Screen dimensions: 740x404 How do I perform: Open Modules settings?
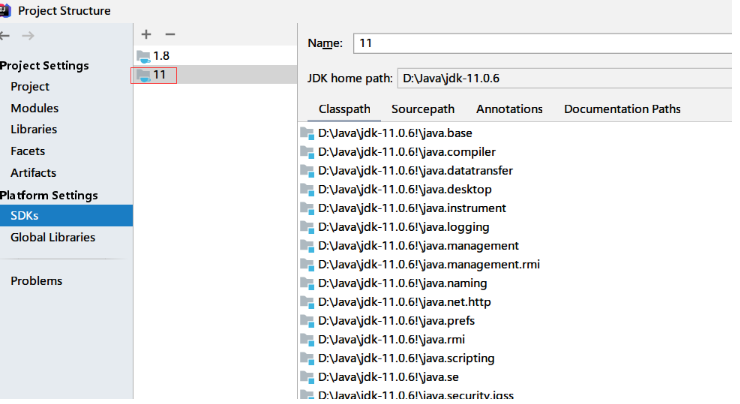tap(34, 109)
